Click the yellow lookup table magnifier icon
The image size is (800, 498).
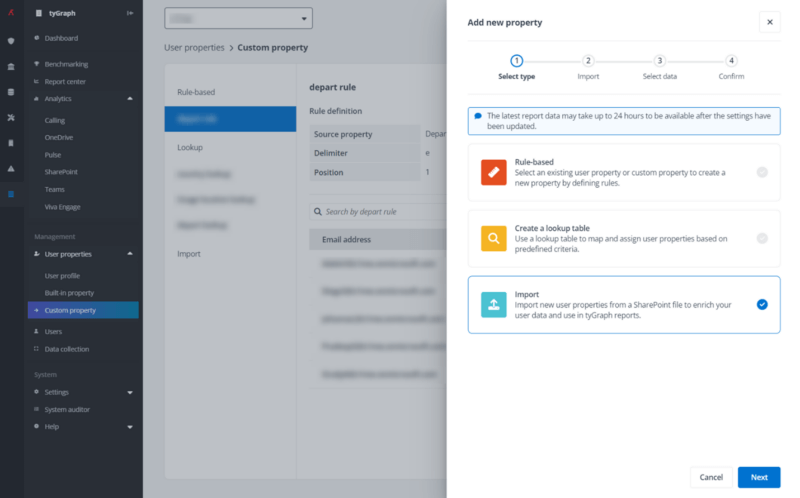click(x=494, y=238)
